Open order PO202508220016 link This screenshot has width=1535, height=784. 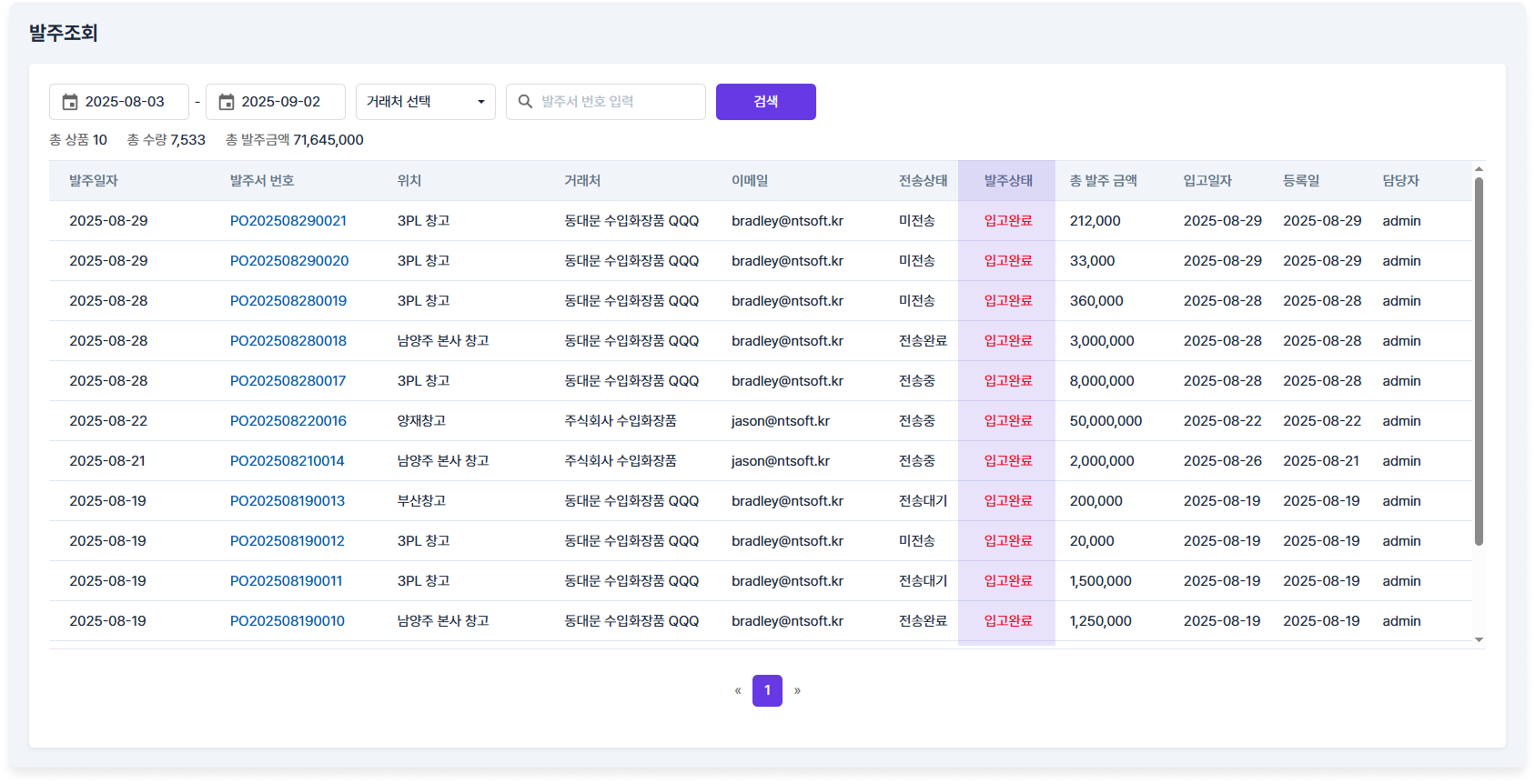288,421
